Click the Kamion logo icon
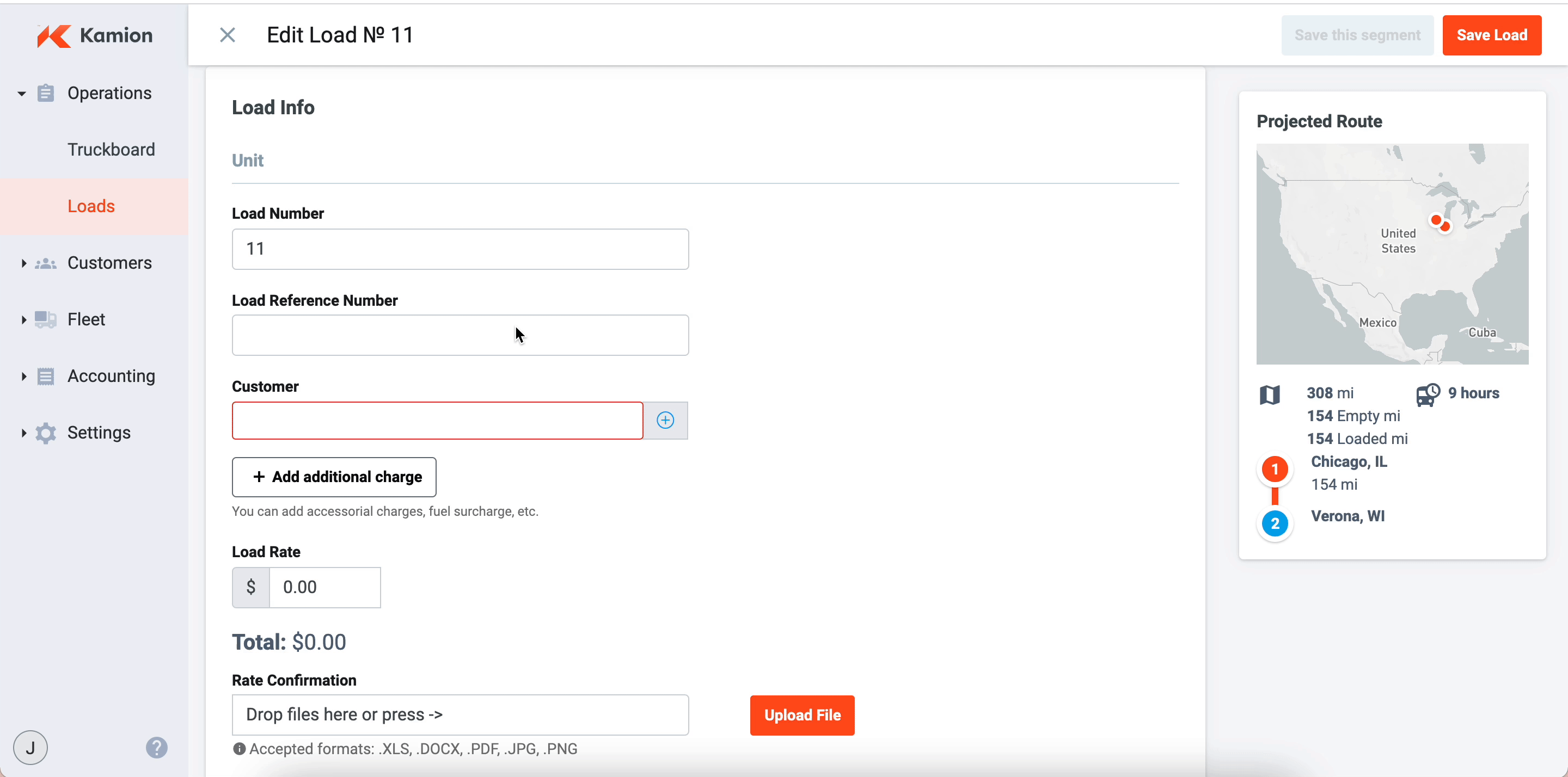 pos(53,36)
